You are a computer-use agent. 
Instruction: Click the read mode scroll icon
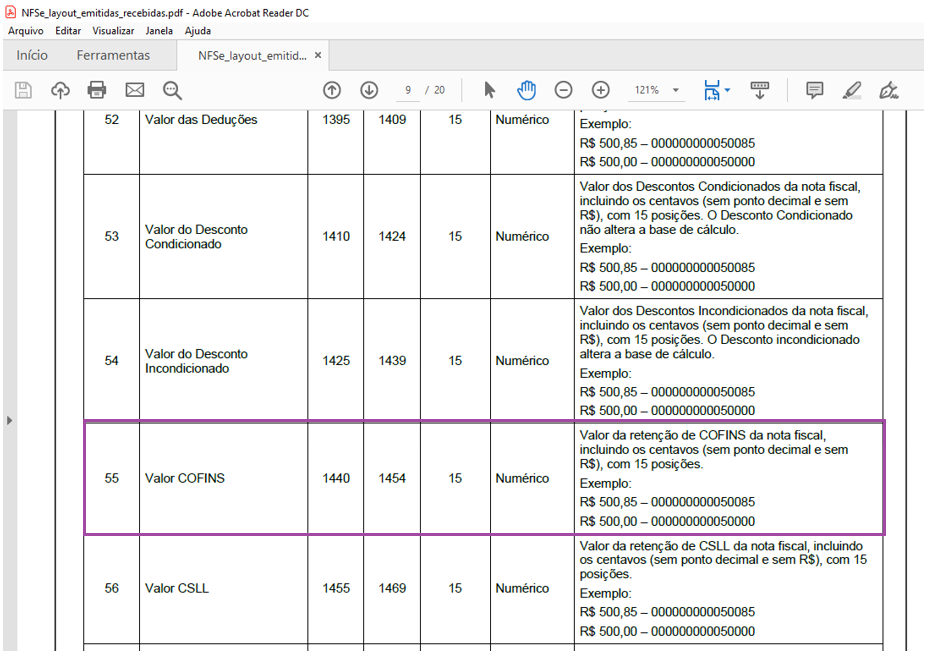click(x=760, y=90)
